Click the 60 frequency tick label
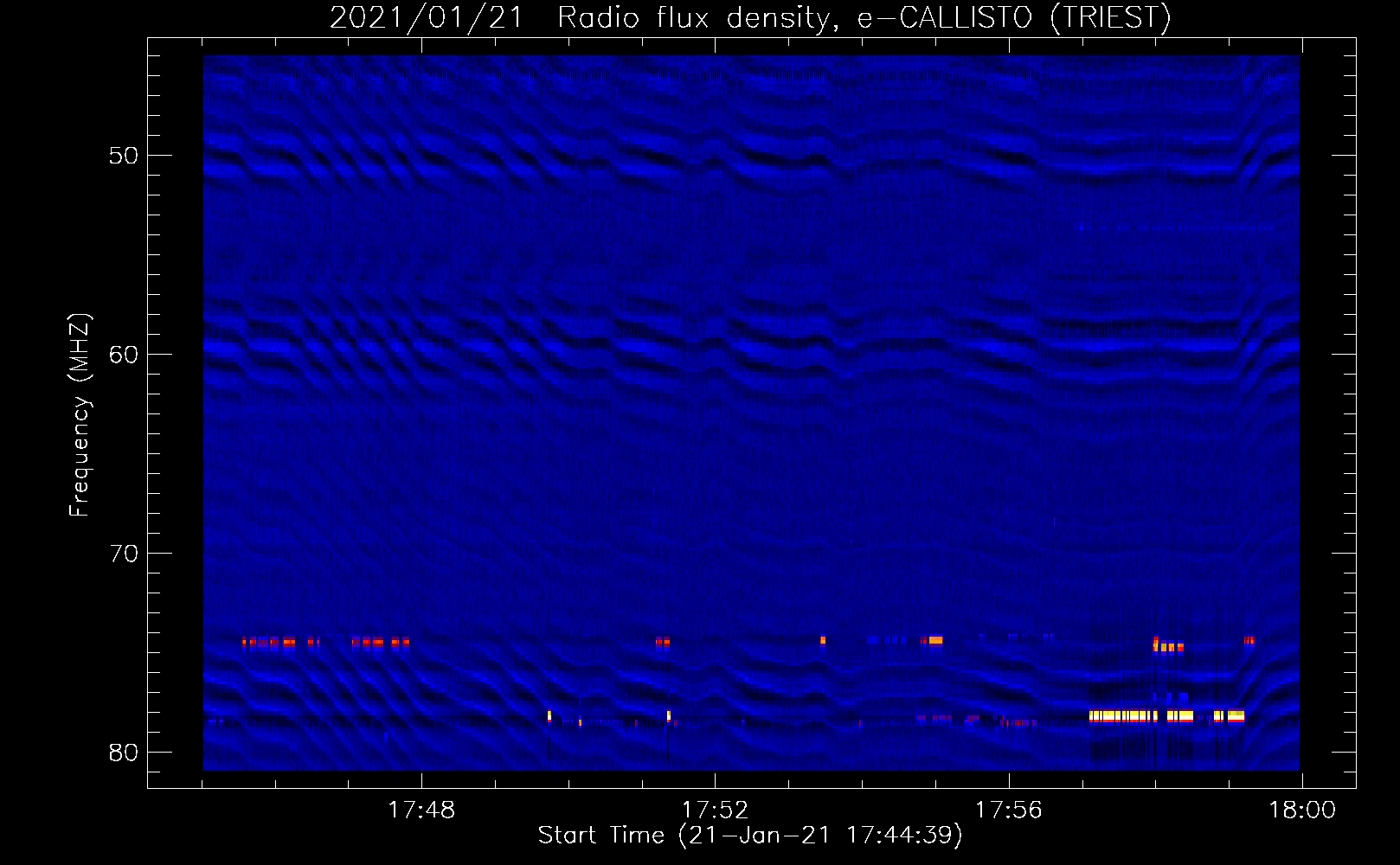 124,355
